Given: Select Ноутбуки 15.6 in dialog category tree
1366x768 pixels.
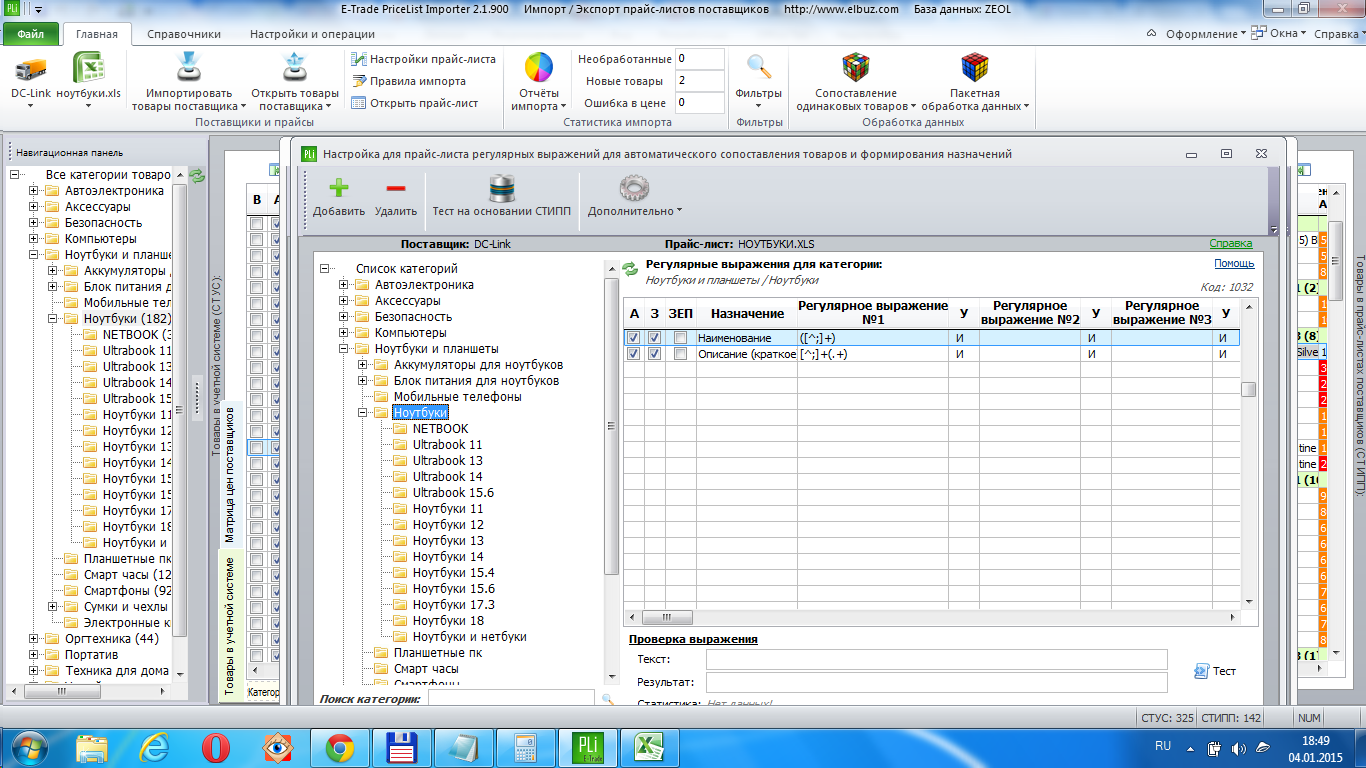Looking at the screenshot, I should pos(453,589).
